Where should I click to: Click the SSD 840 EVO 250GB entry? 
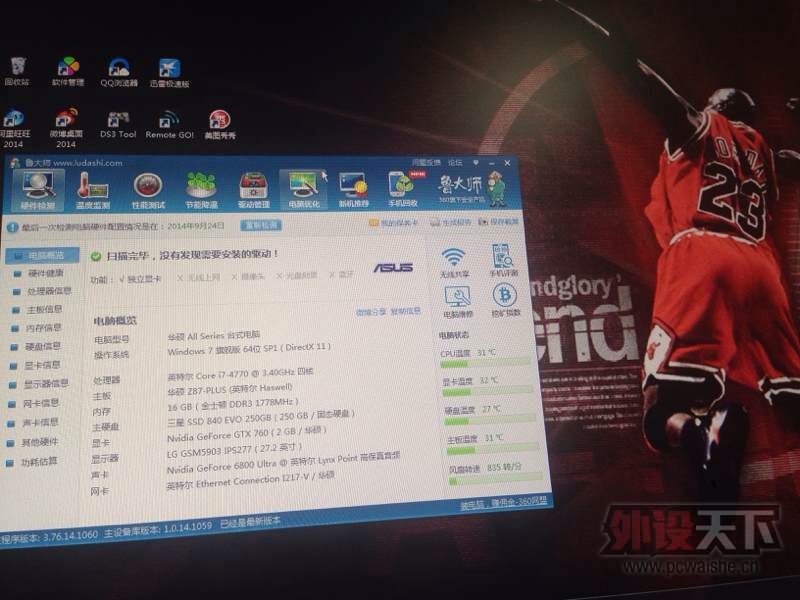(x=260, y=417)
